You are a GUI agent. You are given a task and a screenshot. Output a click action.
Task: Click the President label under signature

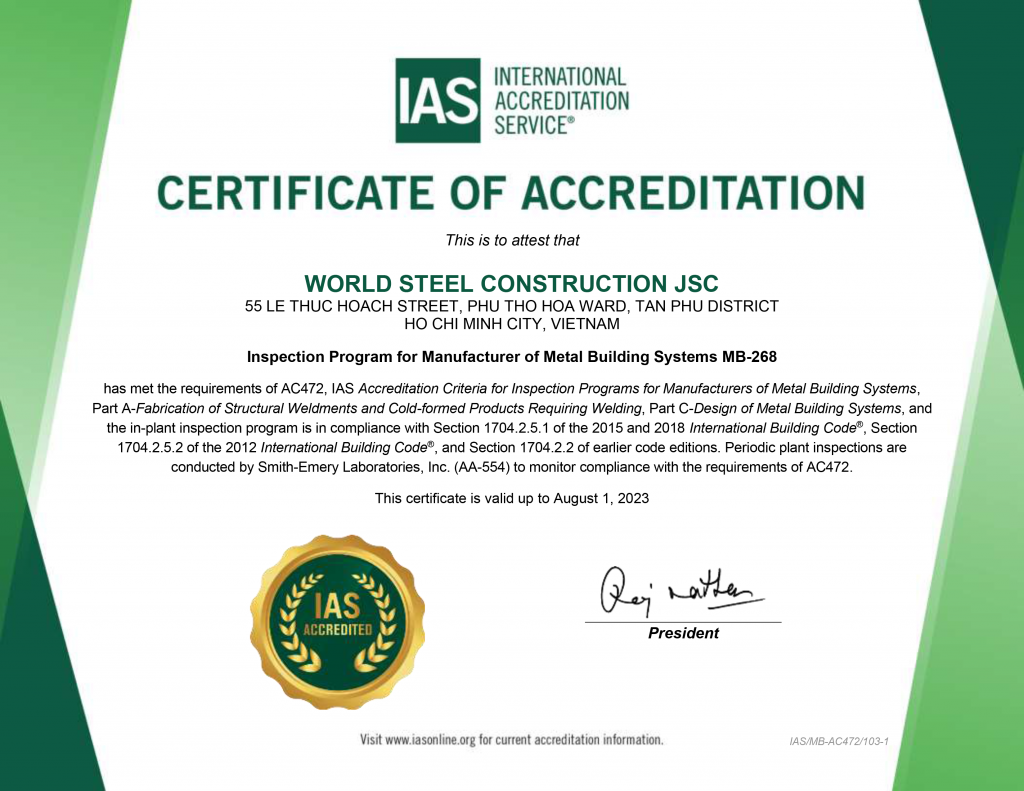pyautogui.click(x=683, y=633)
